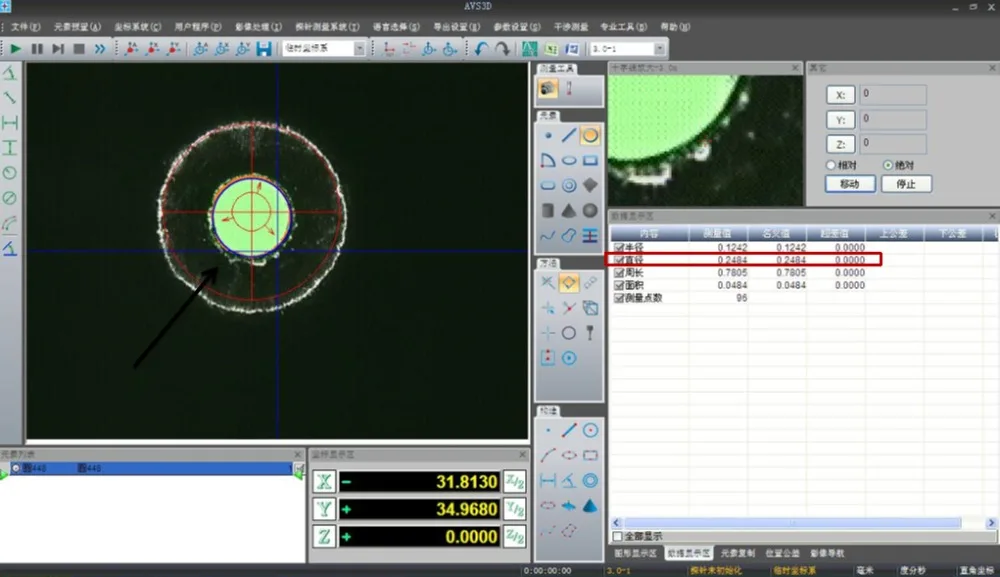Select the 相对 relative radio button

830,164
